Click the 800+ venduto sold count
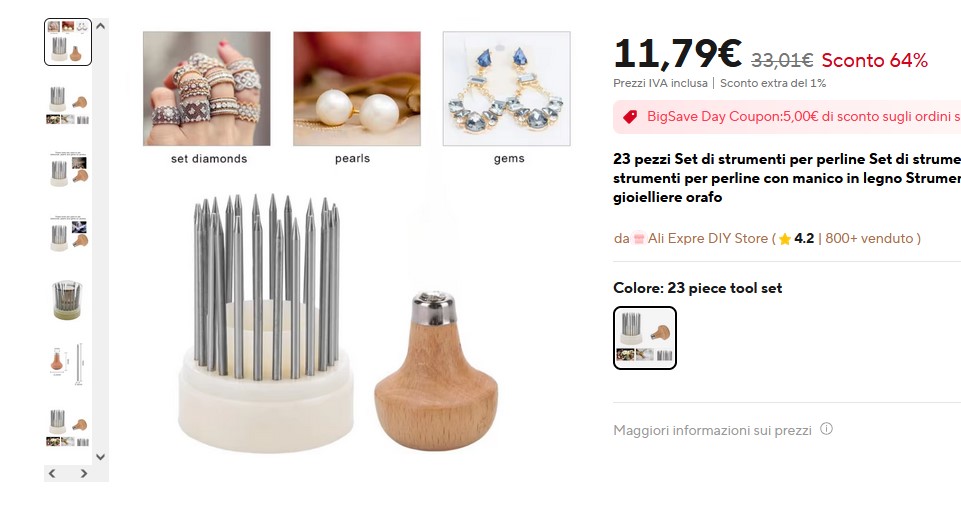Screen dimensions: 961x511 point(869,238)
